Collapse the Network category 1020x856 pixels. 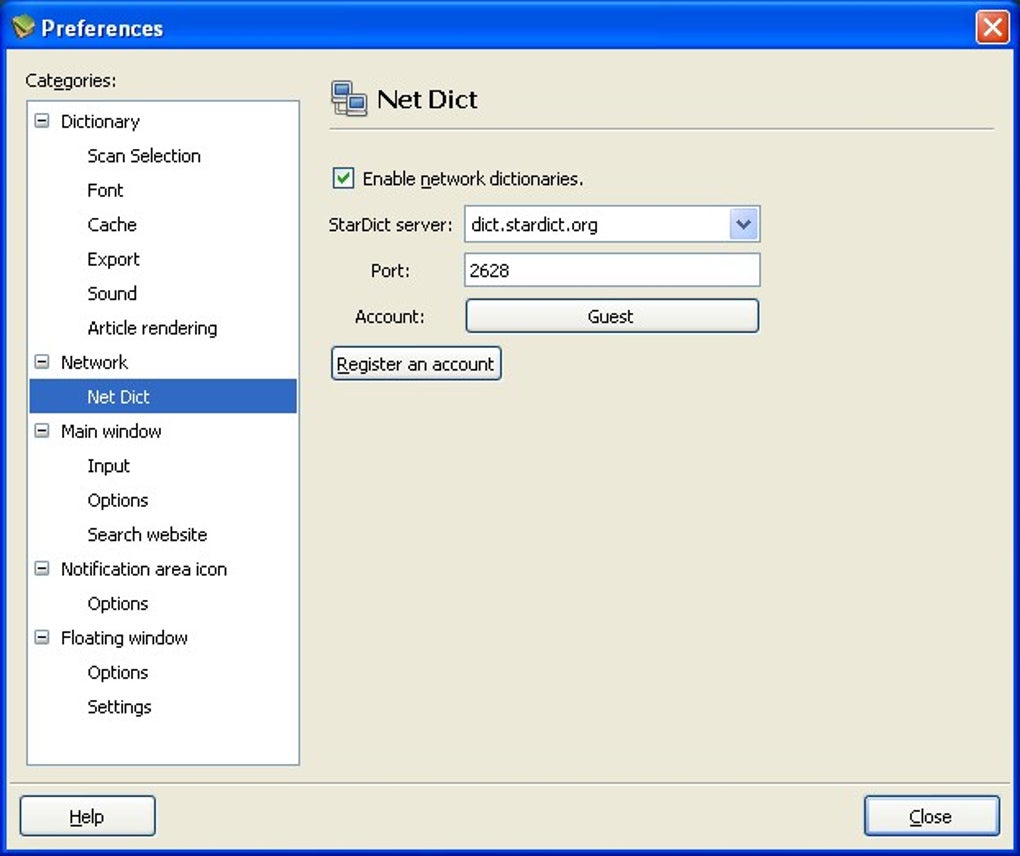click(42, 362)
